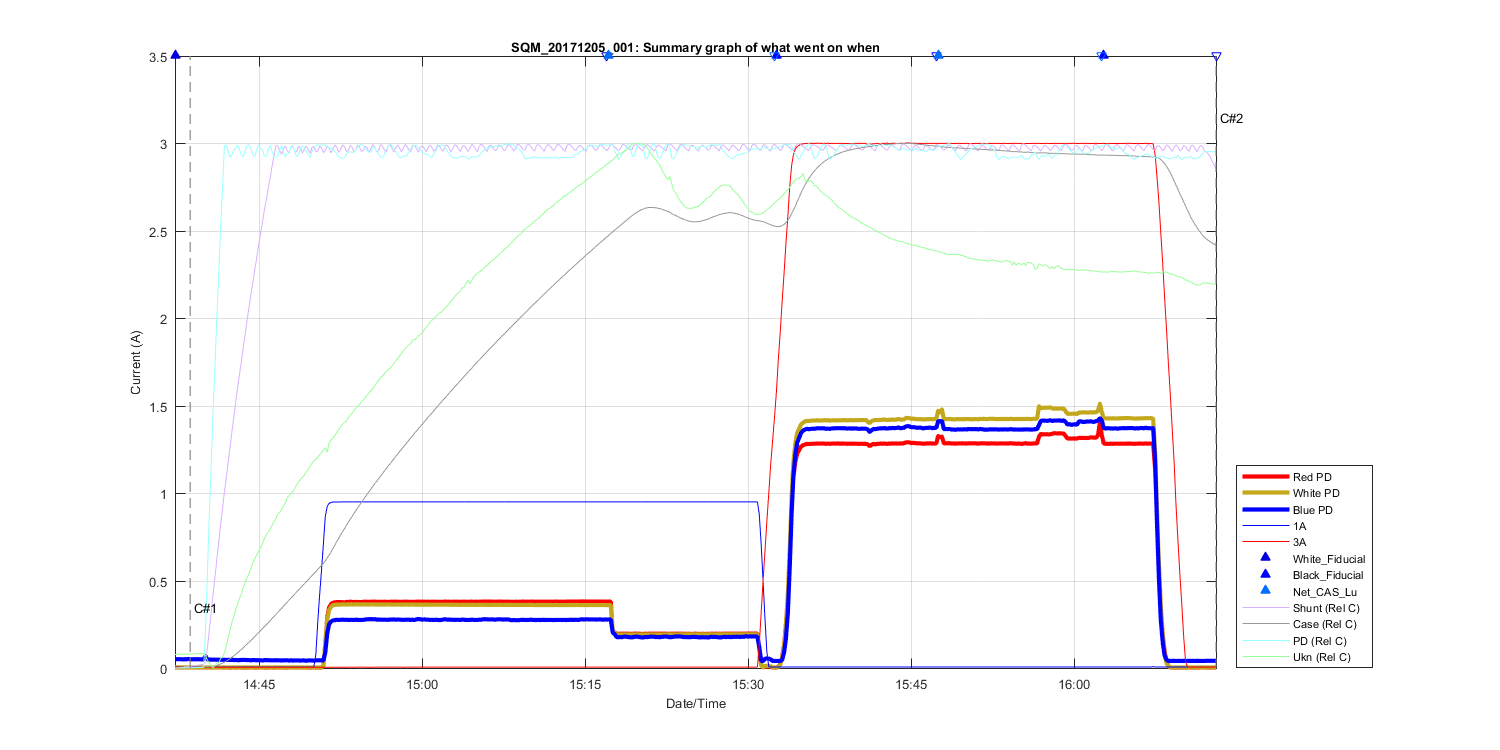Click the fiducial marker above 16:00
Screen dimensions: 1500x750
1103,55
